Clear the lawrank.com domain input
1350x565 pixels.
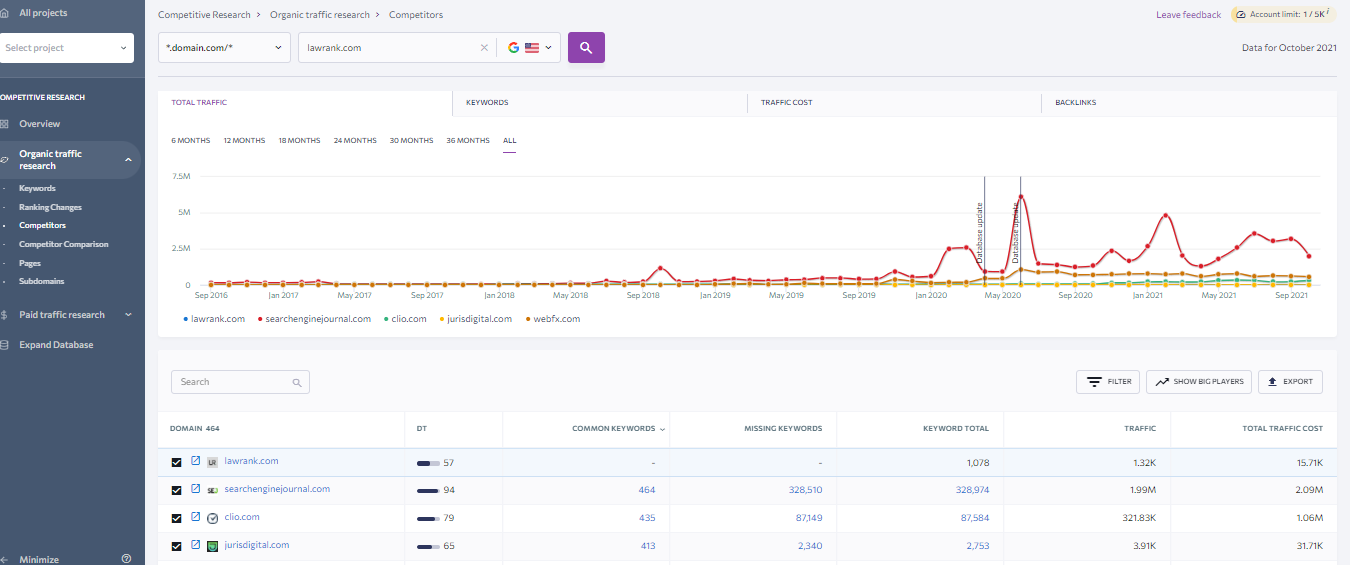point(484,48)
